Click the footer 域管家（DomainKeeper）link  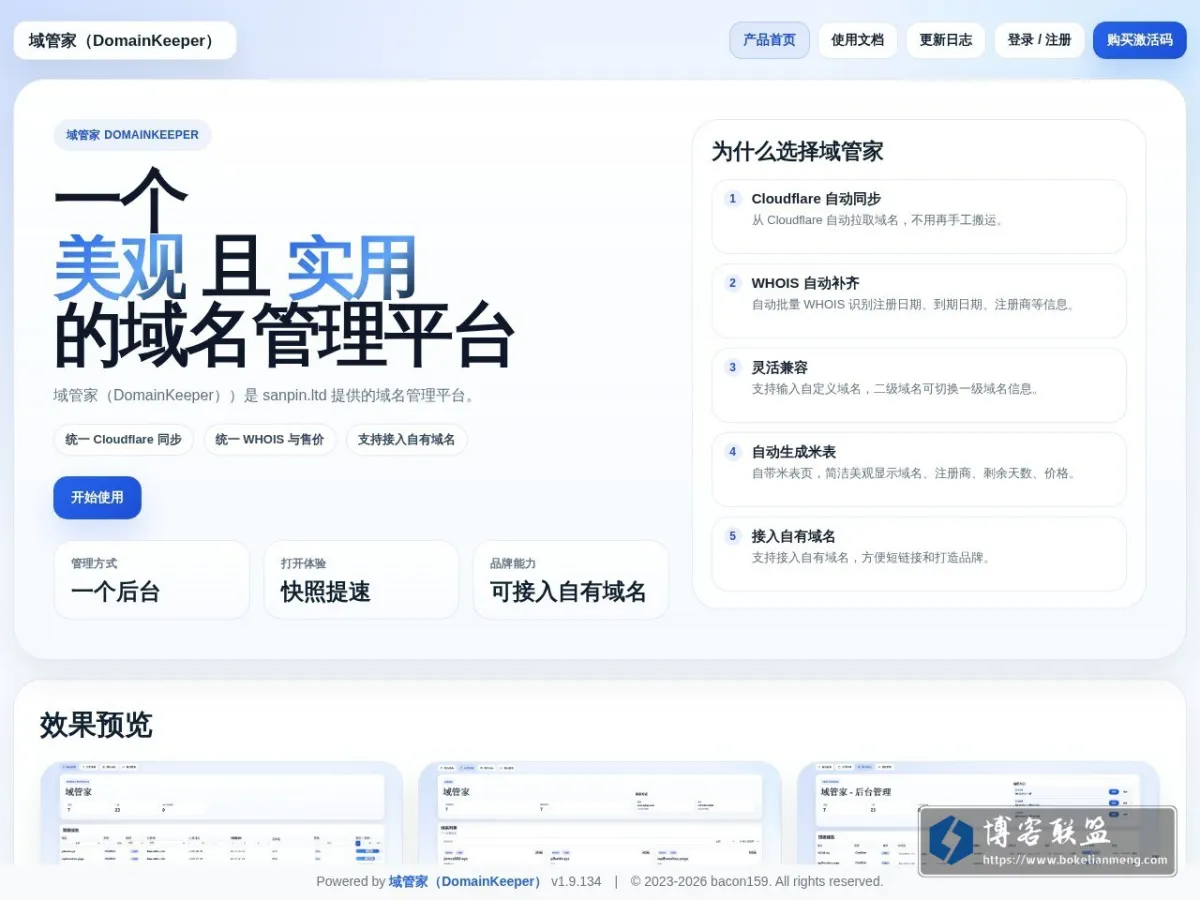466,882
